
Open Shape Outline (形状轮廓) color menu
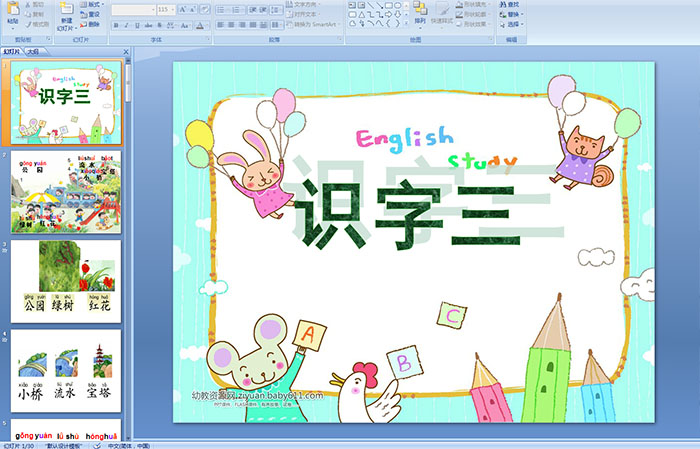[x=474, y=14]
